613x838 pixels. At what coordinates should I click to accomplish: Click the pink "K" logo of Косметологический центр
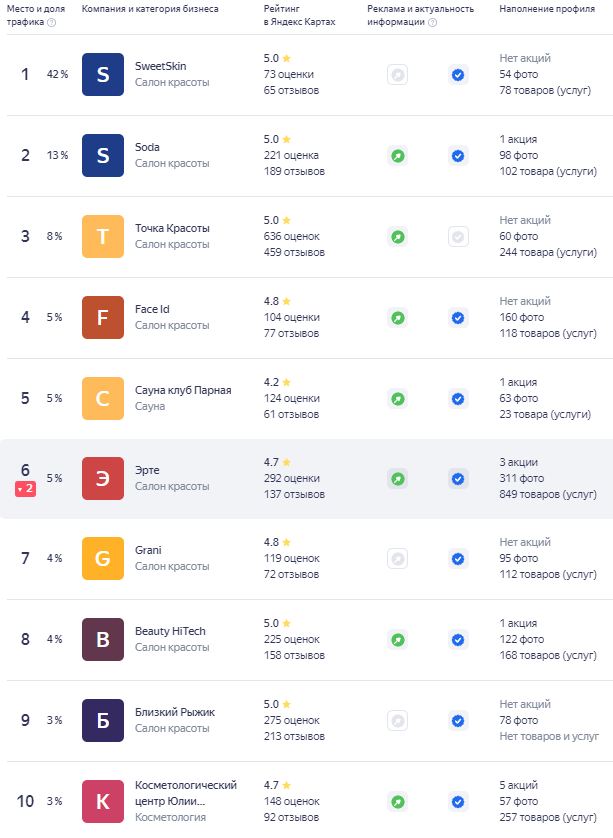(x=103, y=801)
